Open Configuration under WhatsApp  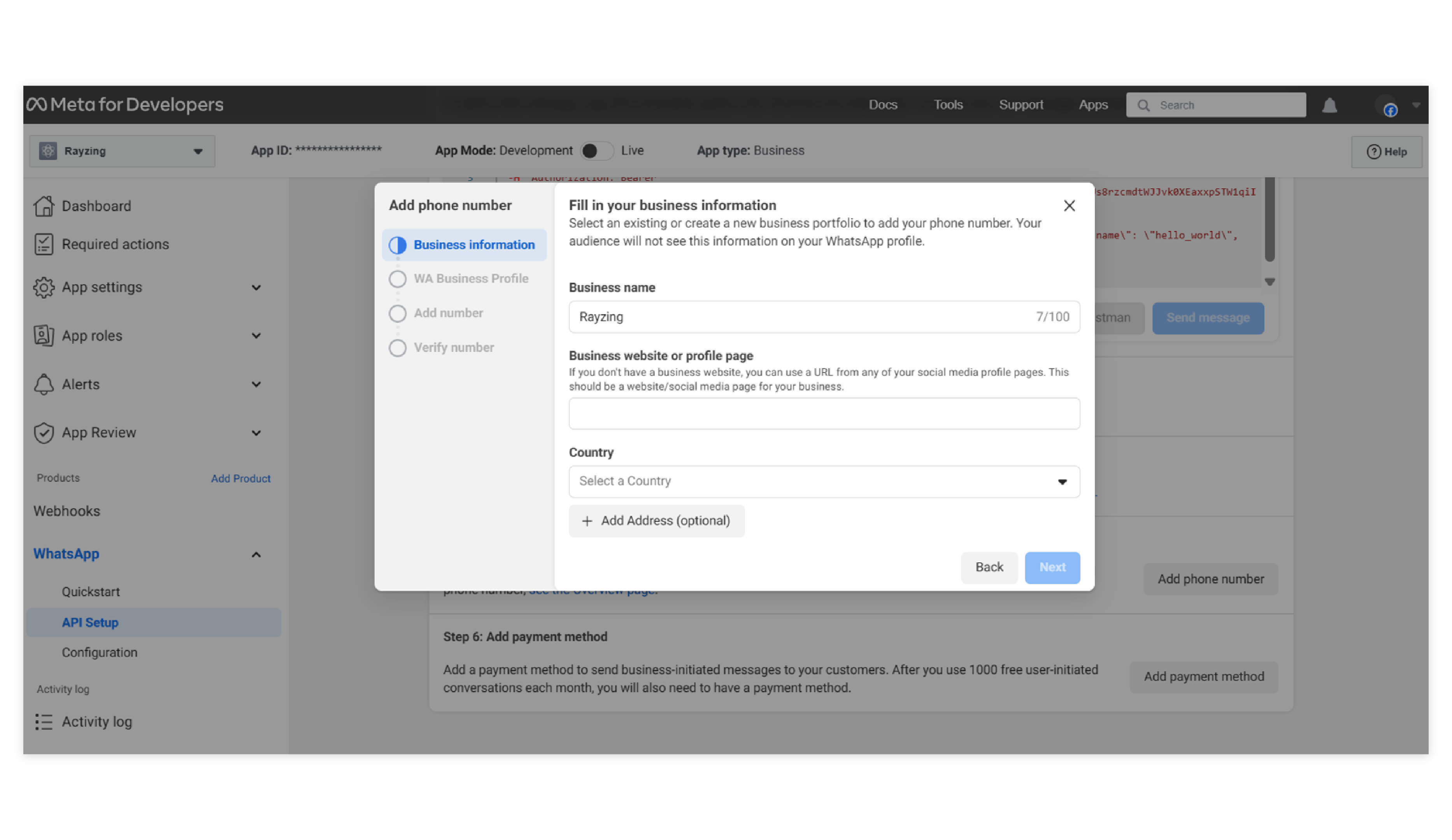coord(100,652)
